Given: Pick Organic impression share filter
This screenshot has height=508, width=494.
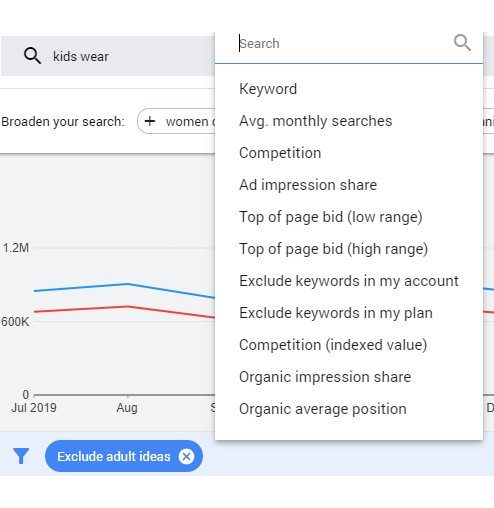Looking at the screenshot, I should pos(349,377).
